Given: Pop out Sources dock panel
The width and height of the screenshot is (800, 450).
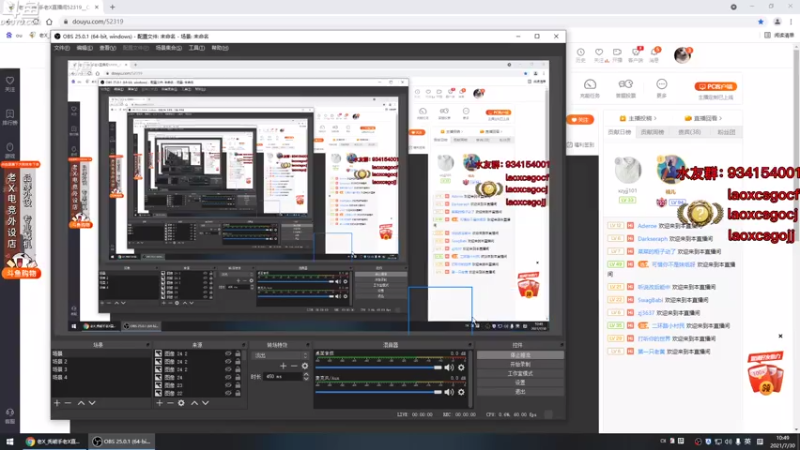Looking at the screenshot, I should (x=243, y=345).
